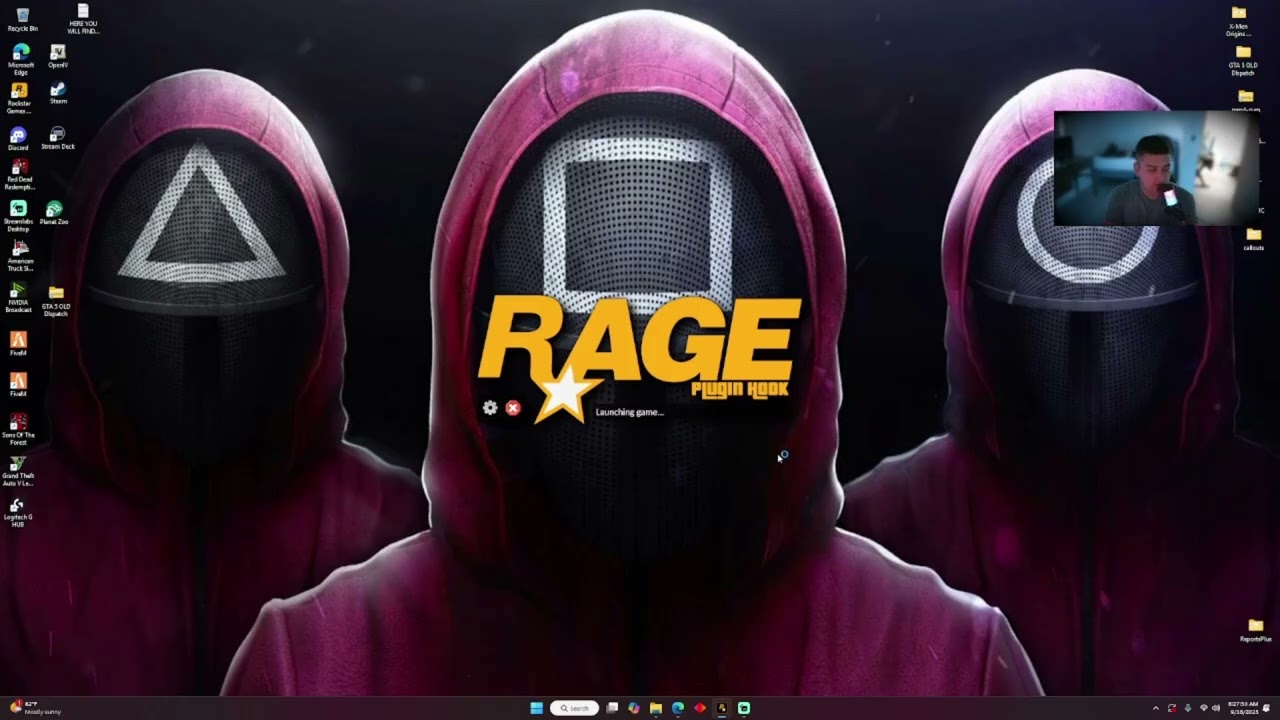Launch Discord from the desktop
This screenshot has width=1280, height=720.
click(x=18, y=139)
